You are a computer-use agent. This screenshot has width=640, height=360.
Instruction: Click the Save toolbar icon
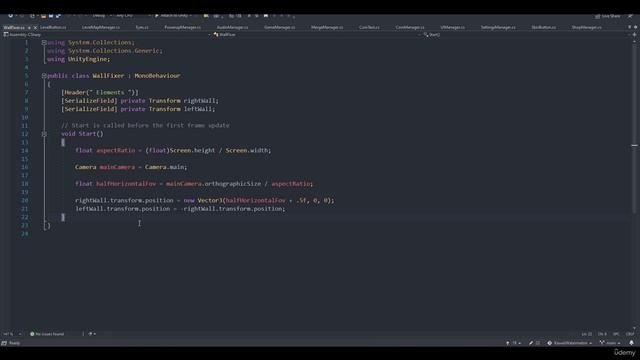coord(51,16)
